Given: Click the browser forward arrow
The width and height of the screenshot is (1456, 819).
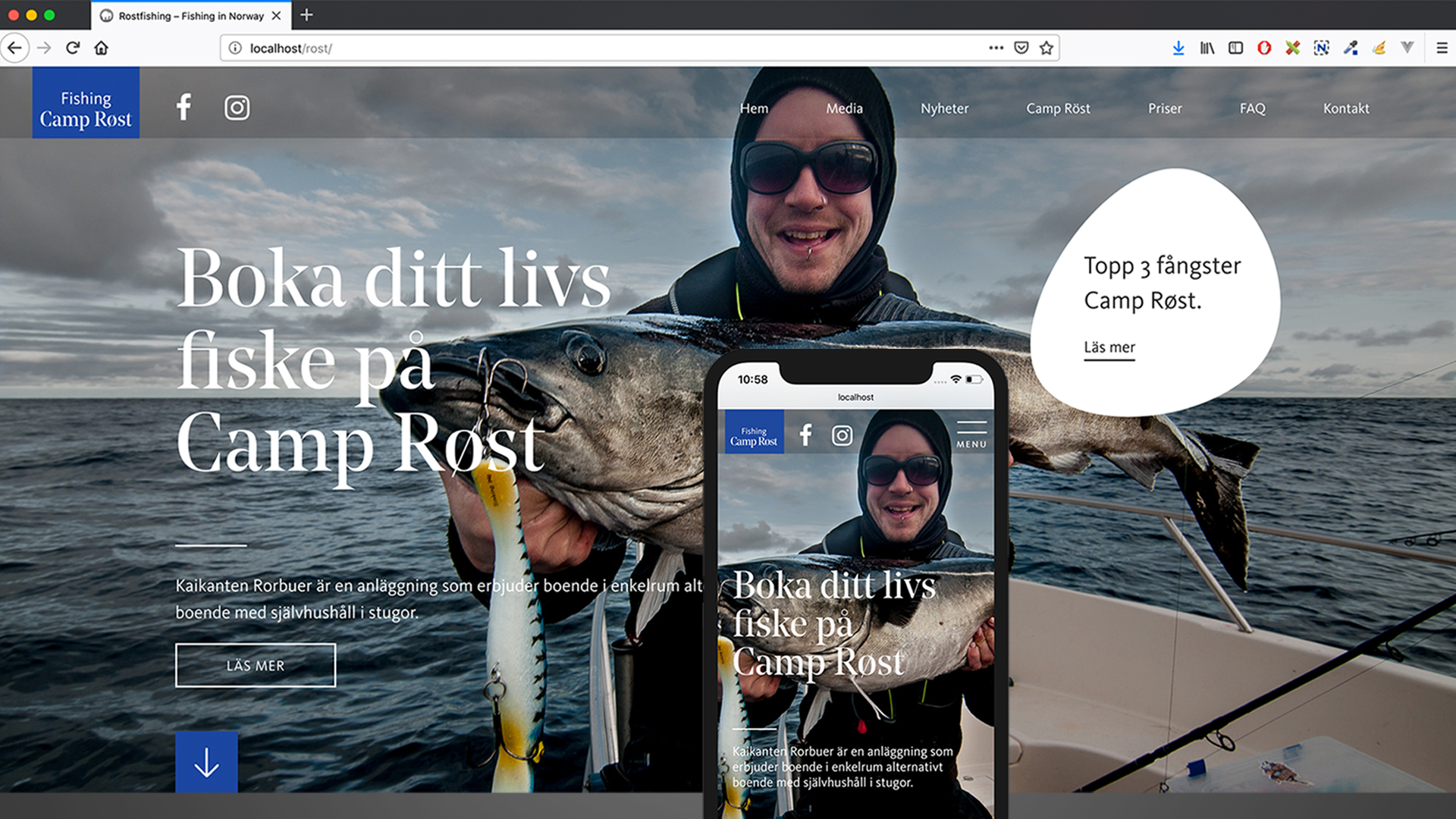Looking at the screenshot, I should coord(44,48).
